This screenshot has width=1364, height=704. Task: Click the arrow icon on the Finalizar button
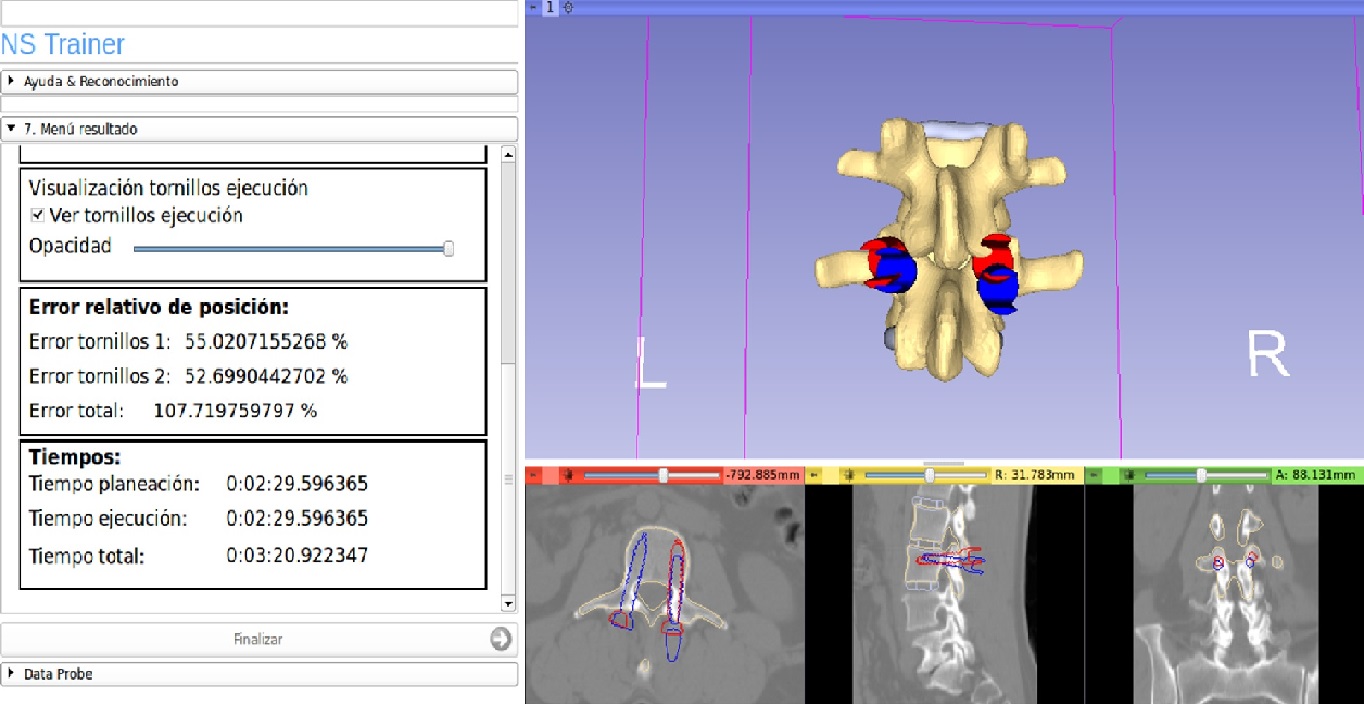(x=501, y=639)
